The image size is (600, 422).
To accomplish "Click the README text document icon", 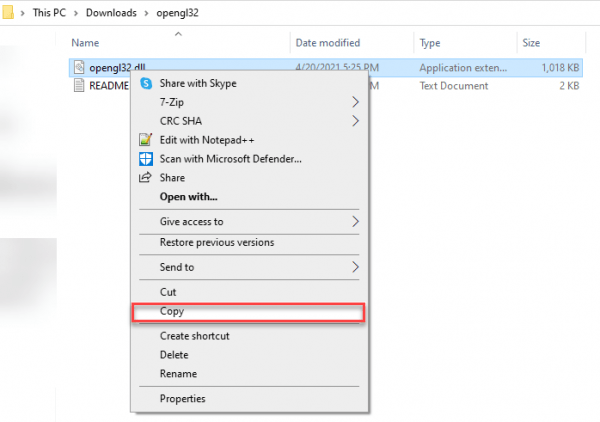I will pyautogui.click(x=80, y=86).
